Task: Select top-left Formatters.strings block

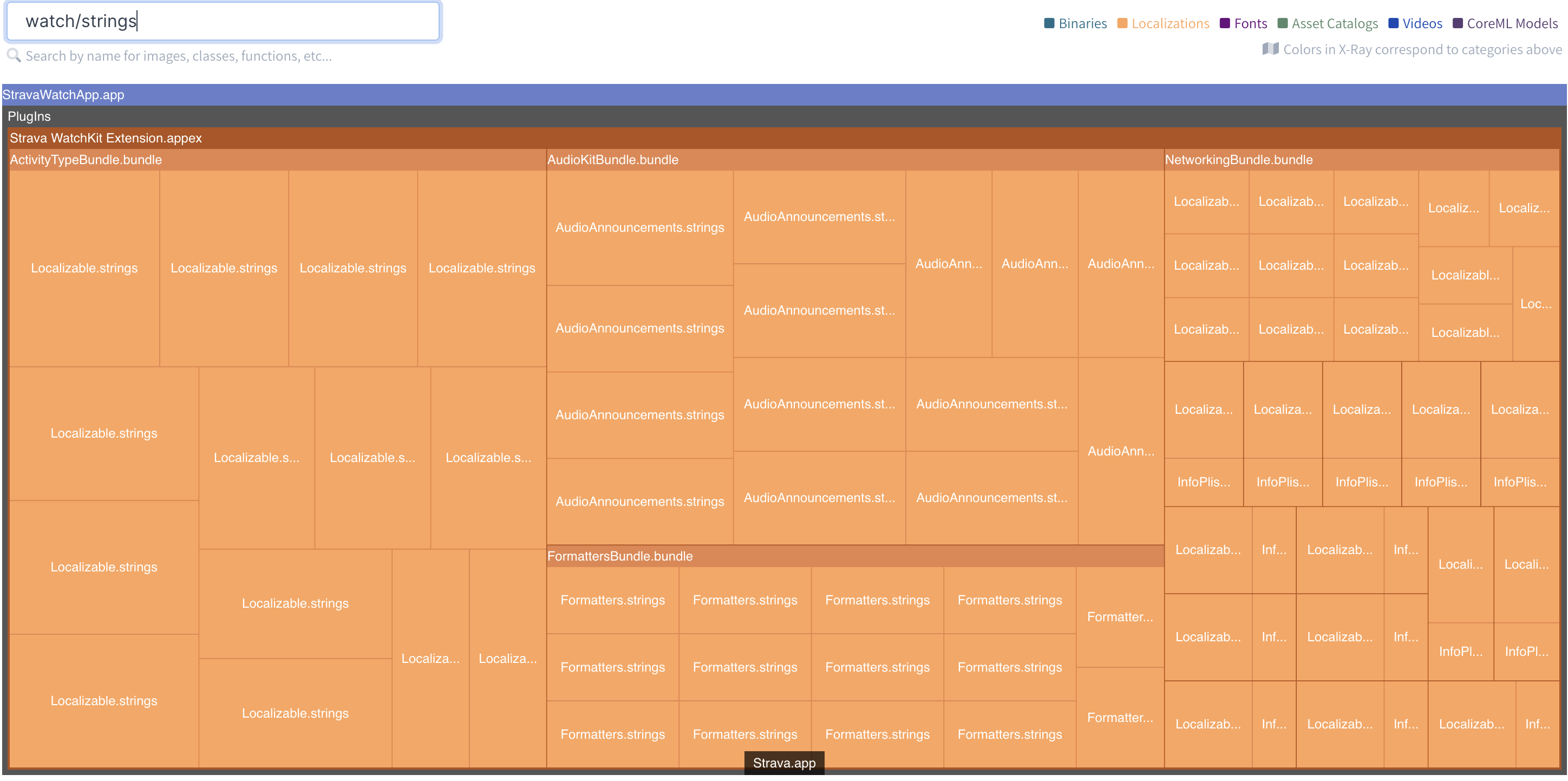Action: coord(612,600)
